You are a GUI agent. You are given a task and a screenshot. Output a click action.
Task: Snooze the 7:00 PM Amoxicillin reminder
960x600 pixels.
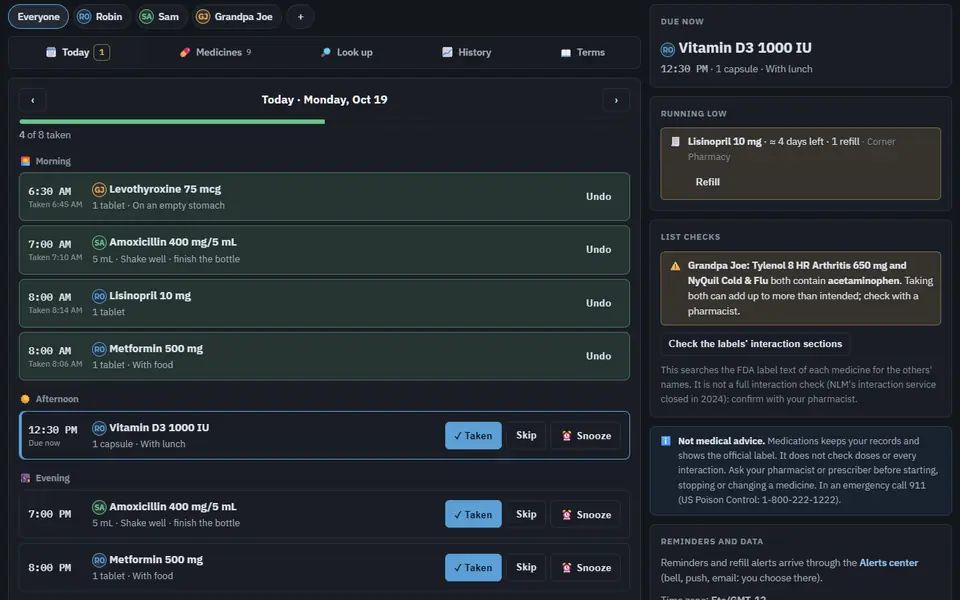pyautogui.click(x=586, y=514)
